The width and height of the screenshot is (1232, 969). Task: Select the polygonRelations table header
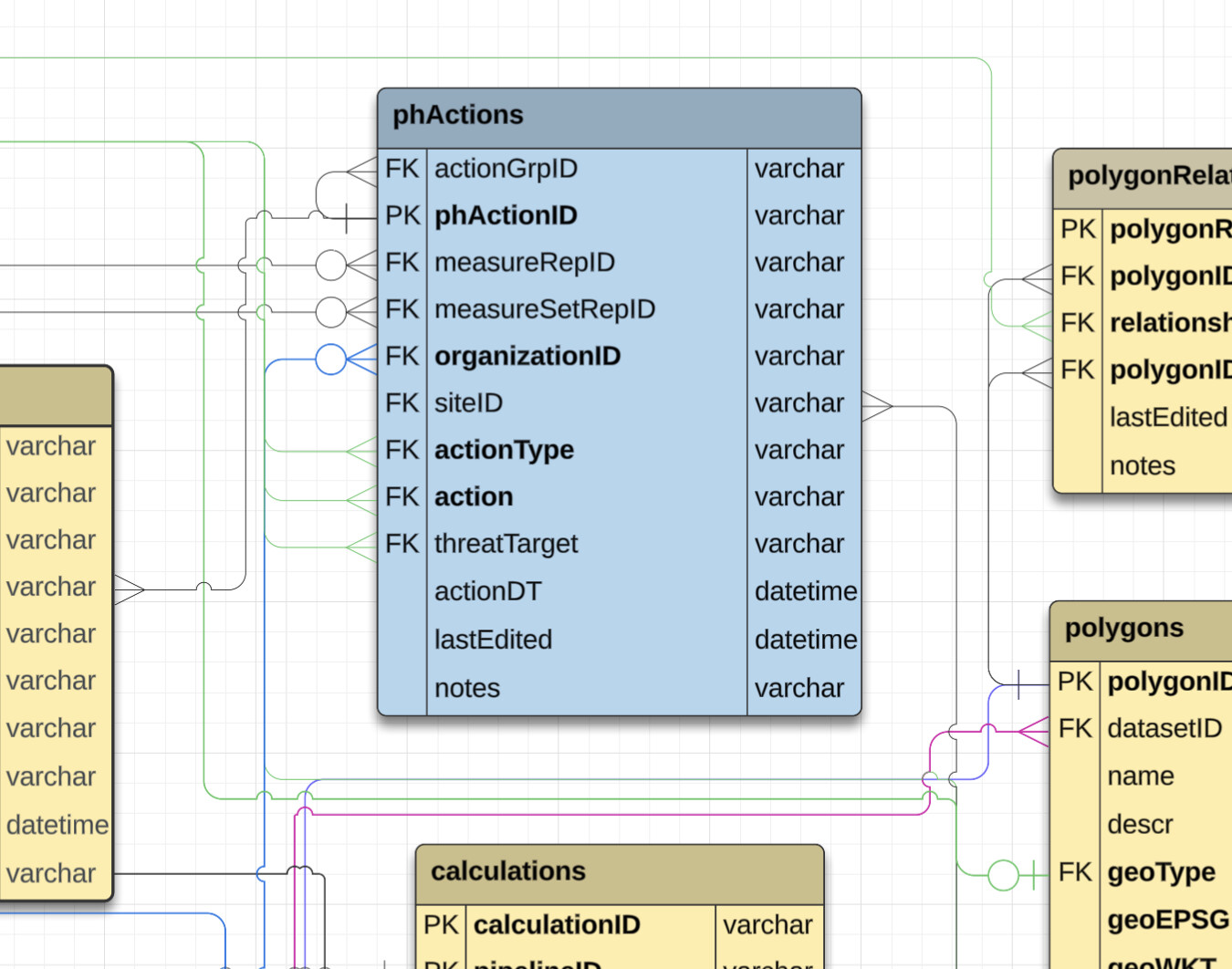(x=1143, y=178)
